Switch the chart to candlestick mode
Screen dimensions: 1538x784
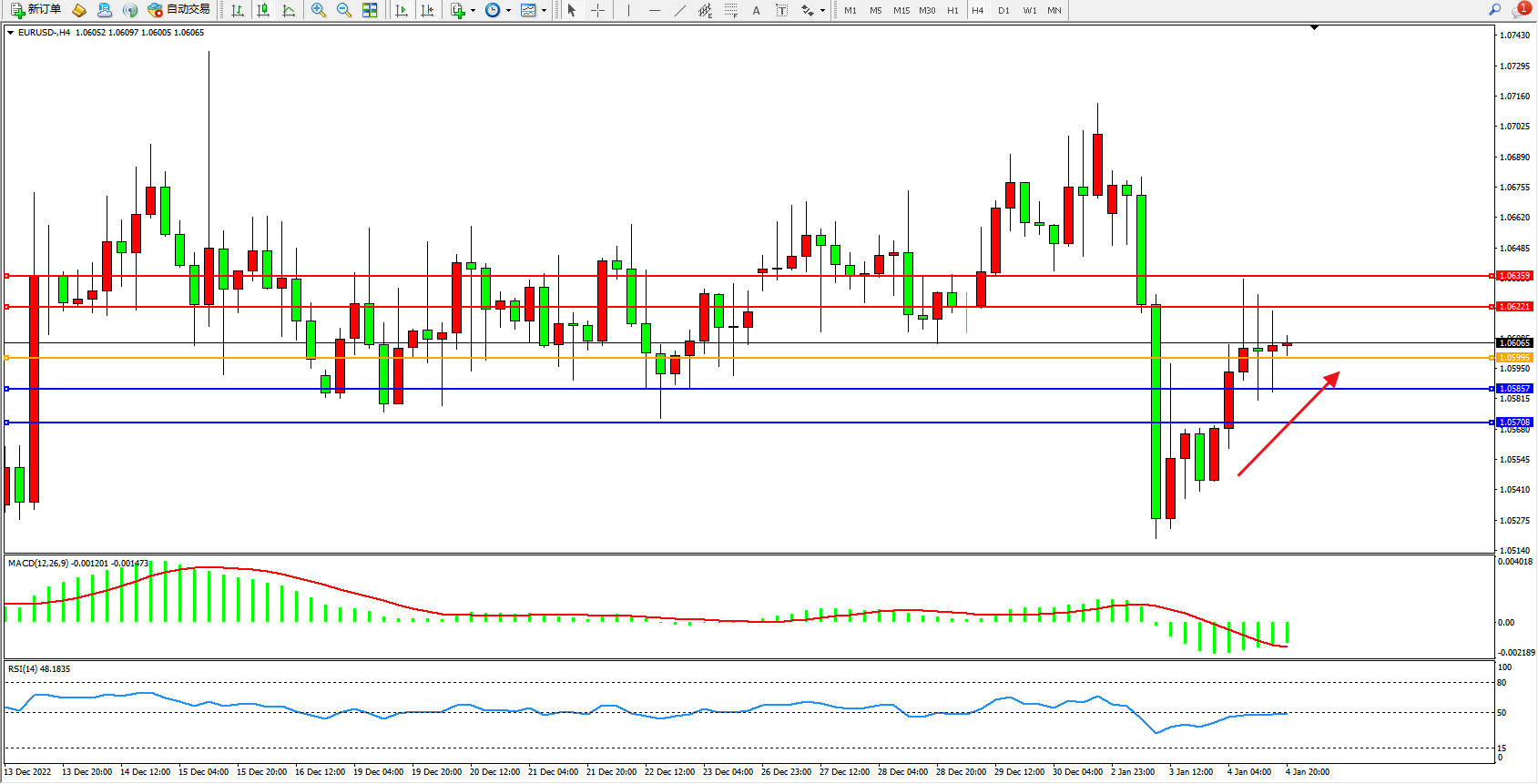click(263, 10)
